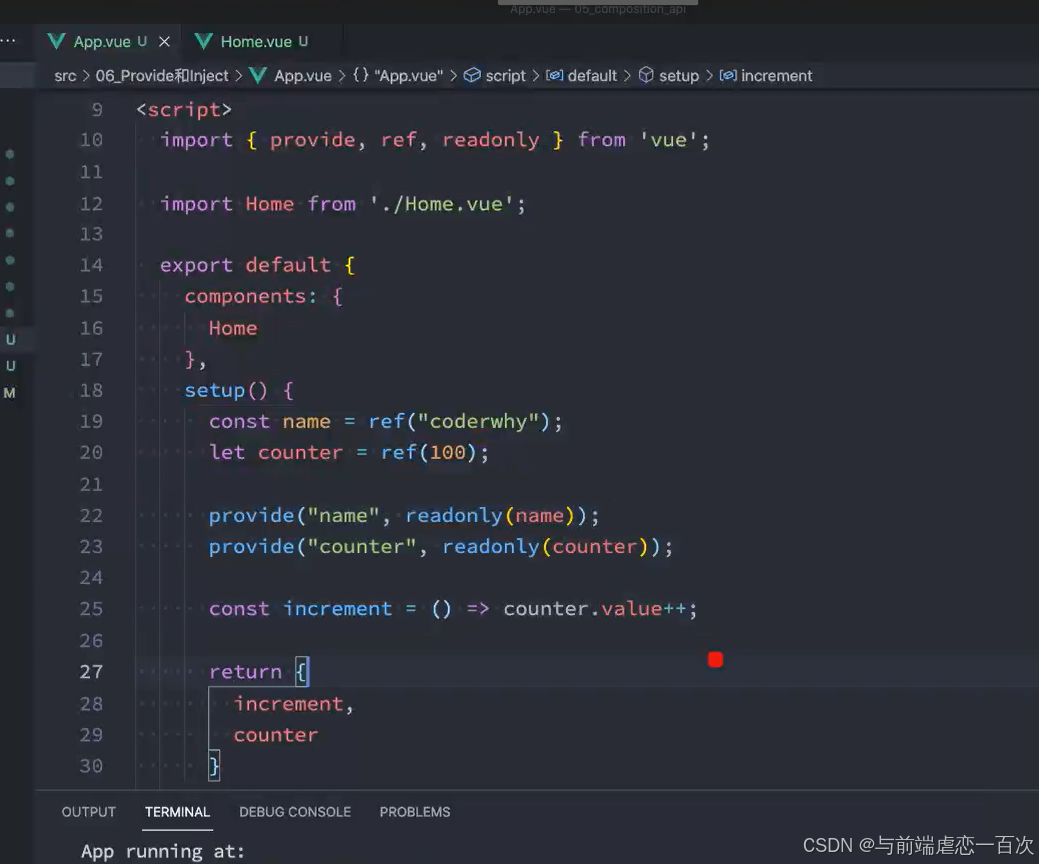The image size is (1039, 864).
Task: Click 'export default' on line 14
Action: pos(245,265)
